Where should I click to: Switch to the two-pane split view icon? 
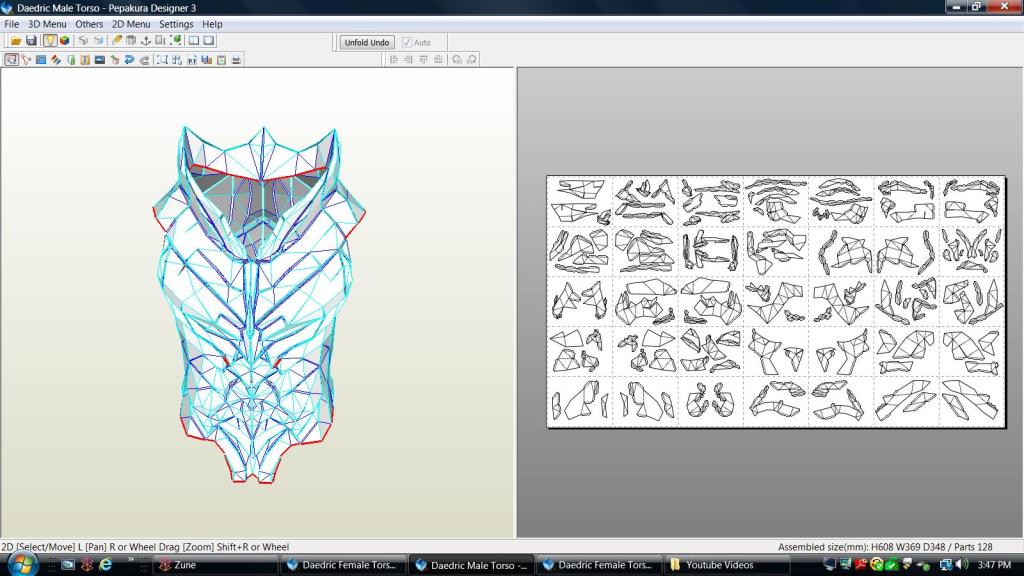(194, 40)
